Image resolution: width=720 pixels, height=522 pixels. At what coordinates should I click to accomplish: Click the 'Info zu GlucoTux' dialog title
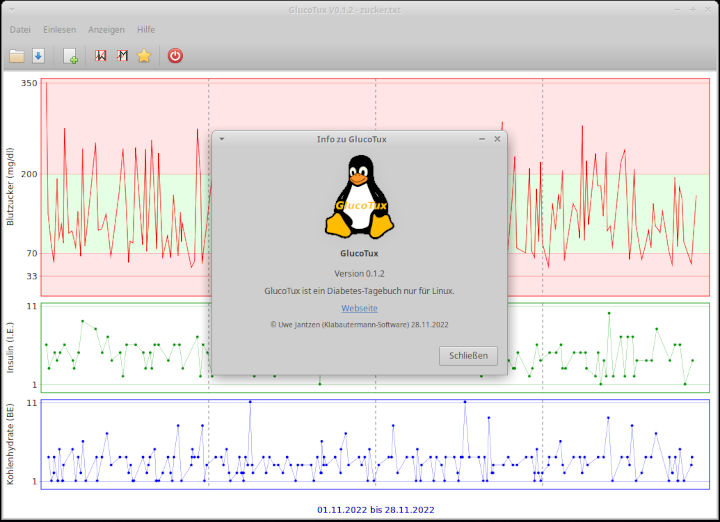coord(352,139)
